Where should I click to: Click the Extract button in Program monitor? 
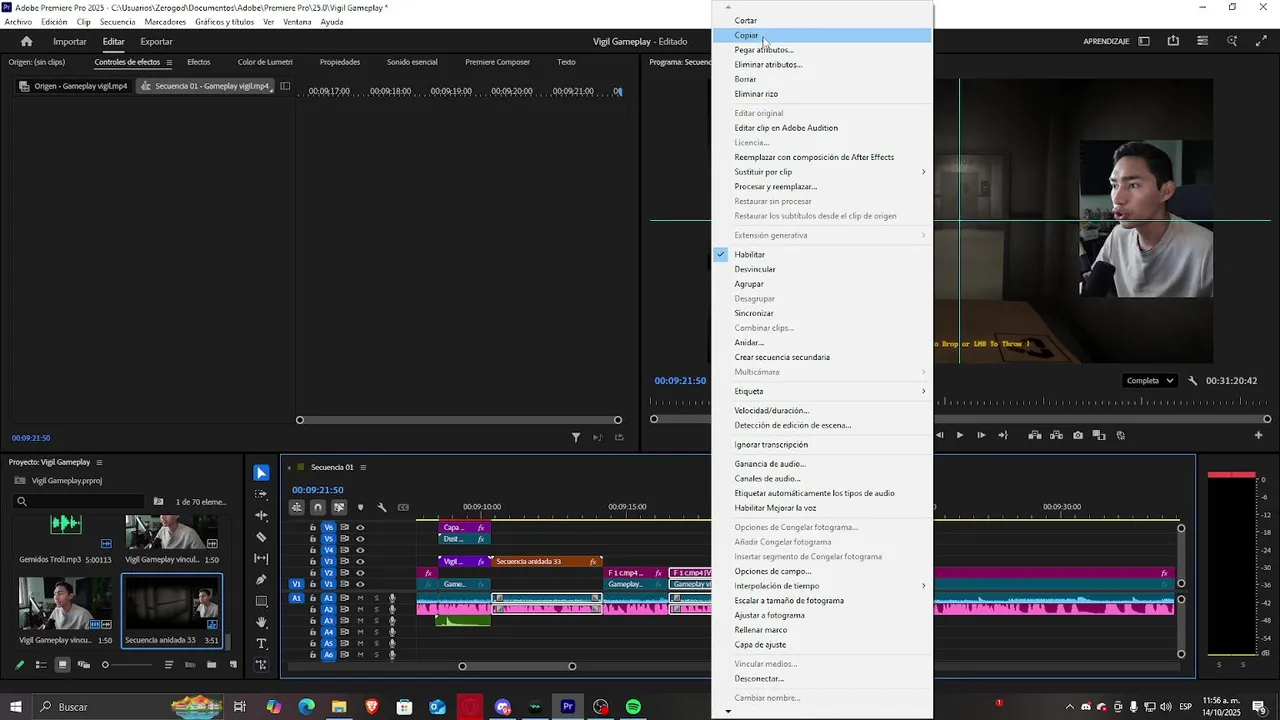tap(1056, 435)
